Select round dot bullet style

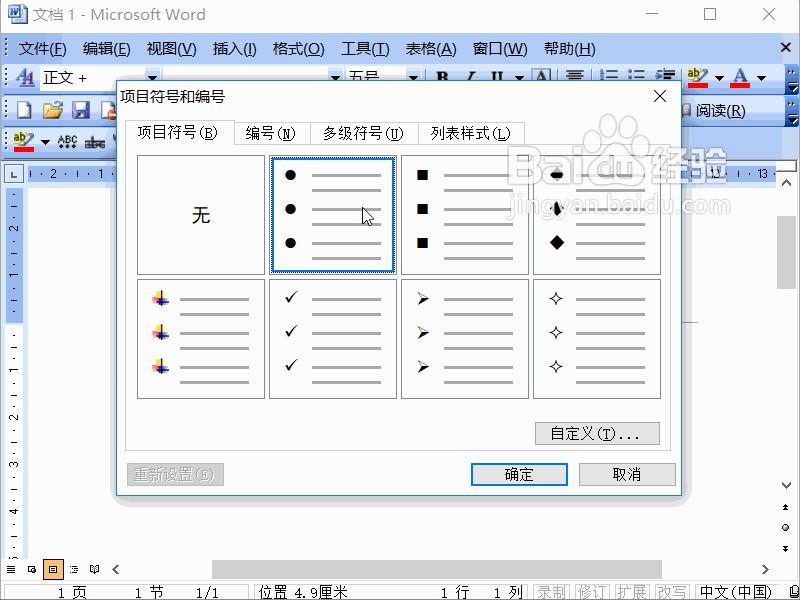[333, 215]
